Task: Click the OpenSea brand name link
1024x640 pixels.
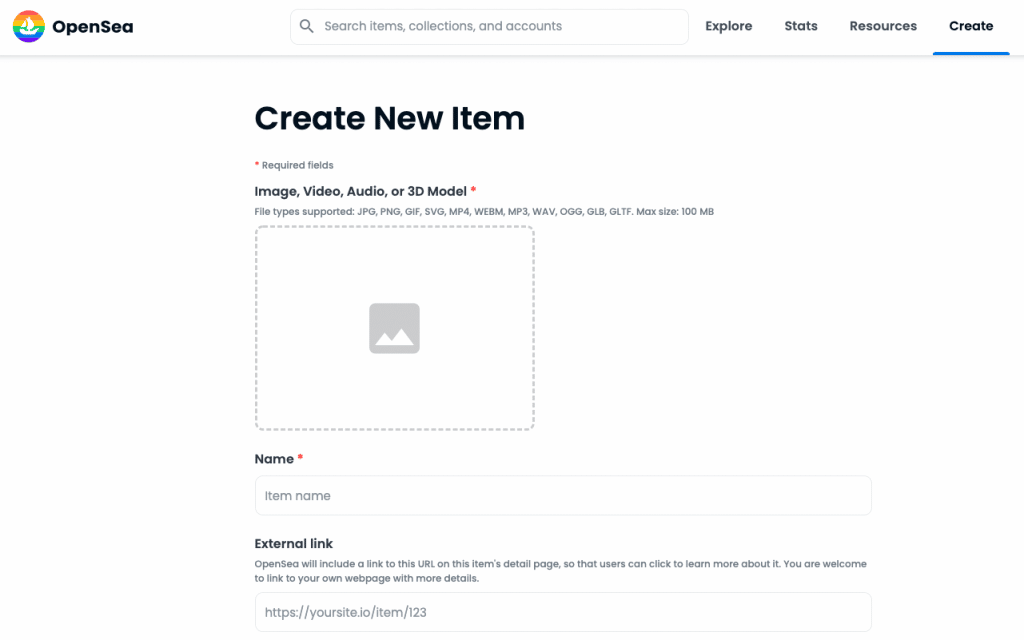Action: [93, 27]
